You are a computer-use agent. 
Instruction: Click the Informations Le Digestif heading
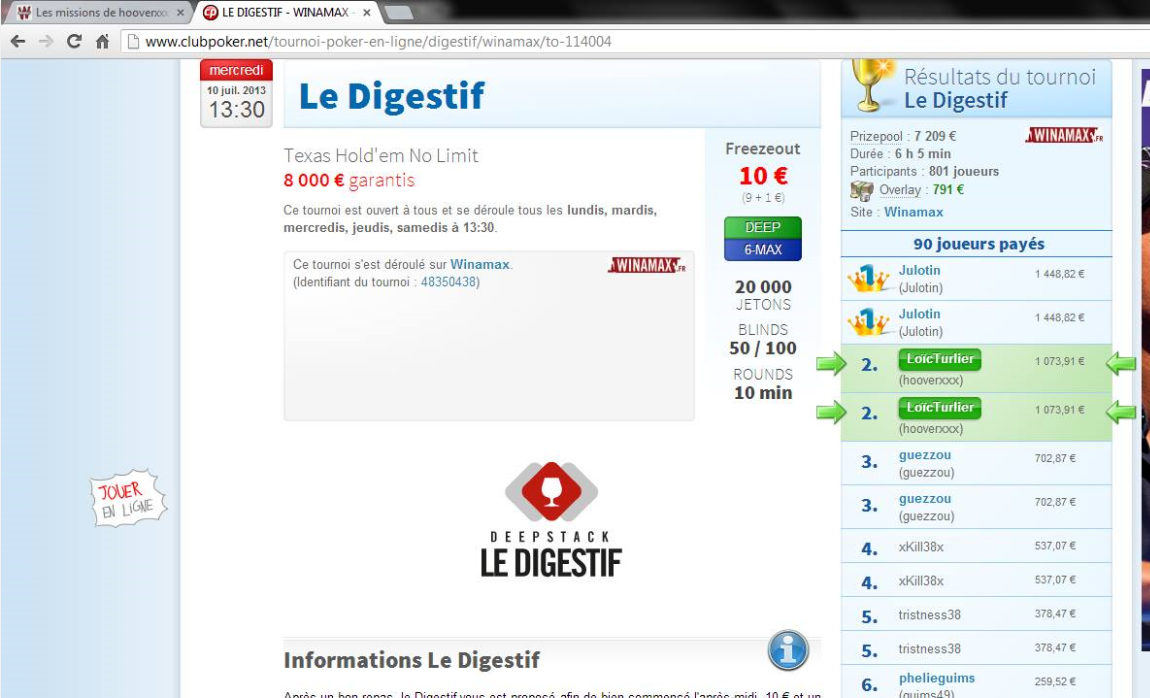coord(411,660)
